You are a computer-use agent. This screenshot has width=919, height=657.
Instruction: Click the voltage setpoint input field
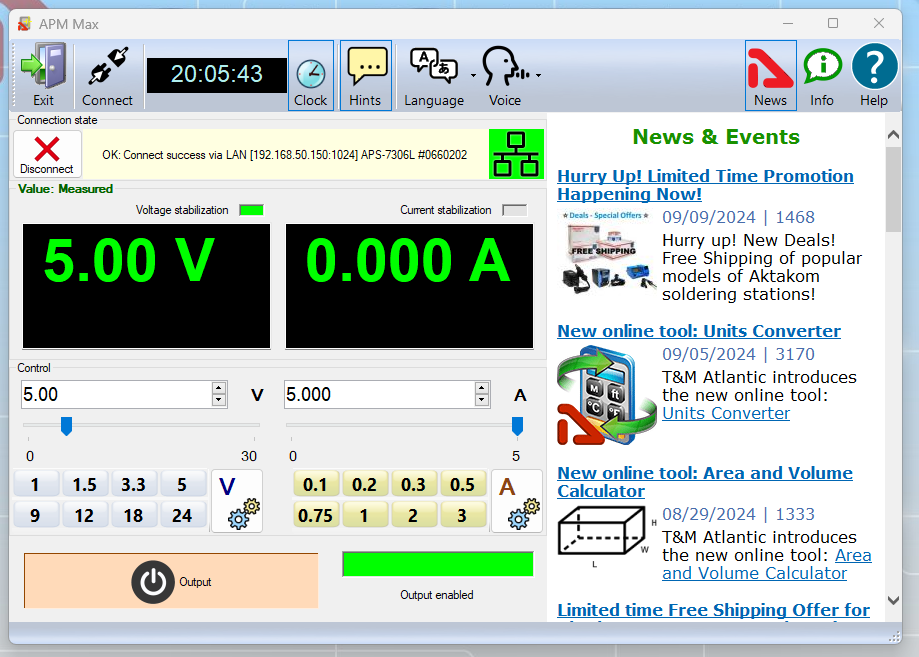116,394
